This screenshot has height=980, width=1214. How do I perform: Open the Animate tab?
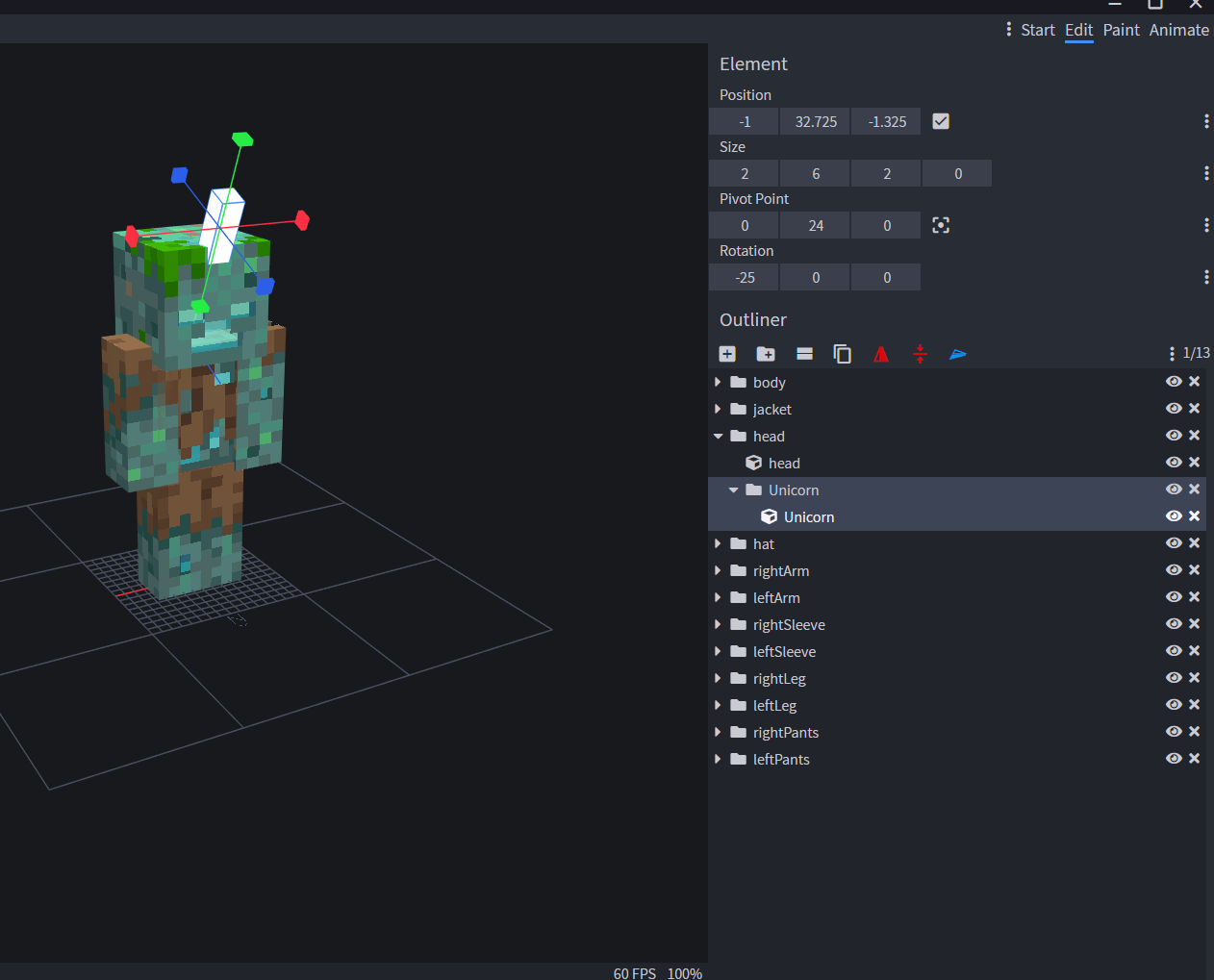coord(1178,30)
